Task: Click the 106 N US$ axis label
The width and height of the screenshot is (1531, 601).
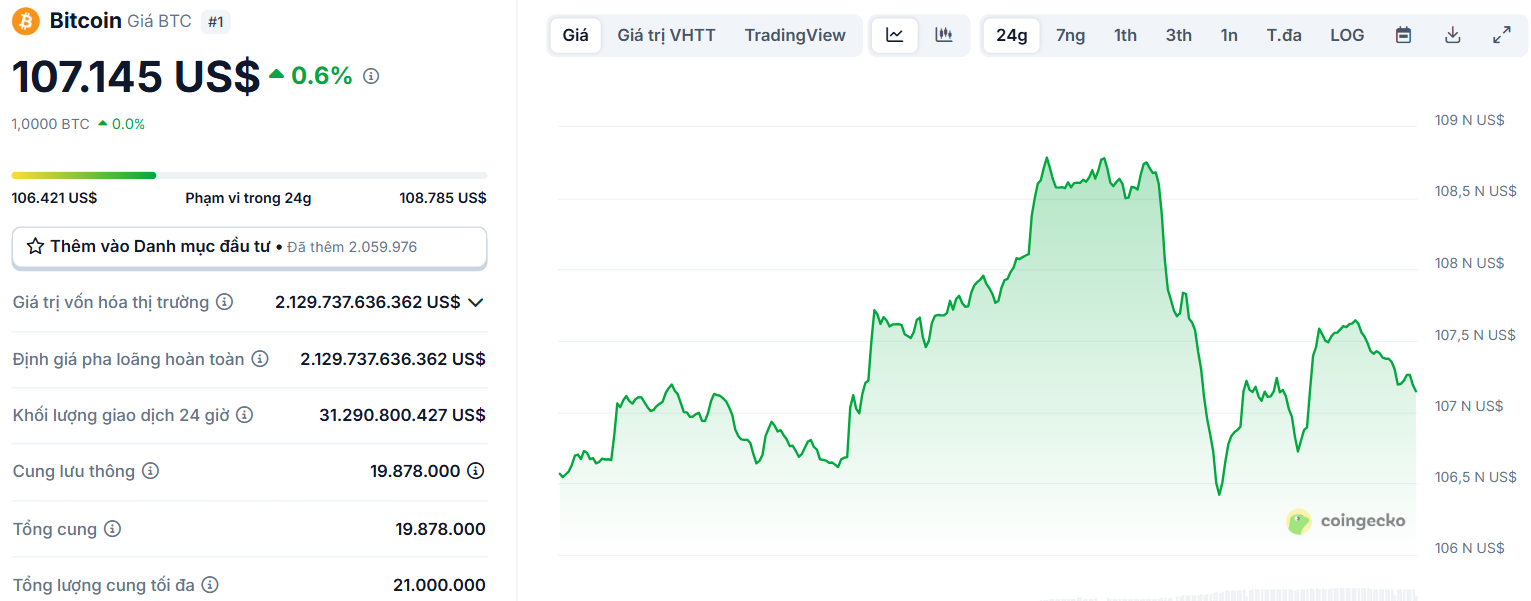Action: [x=1469, y=548]
